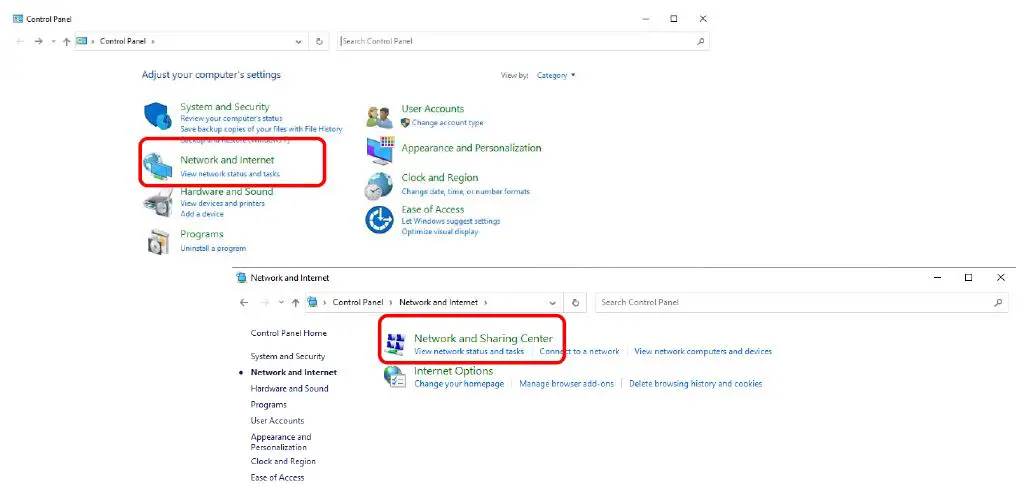The height and width of the screenshot is (487, 1019).
Task: Click search magnifier in Network and Internet window
Action: coord(999,302)
